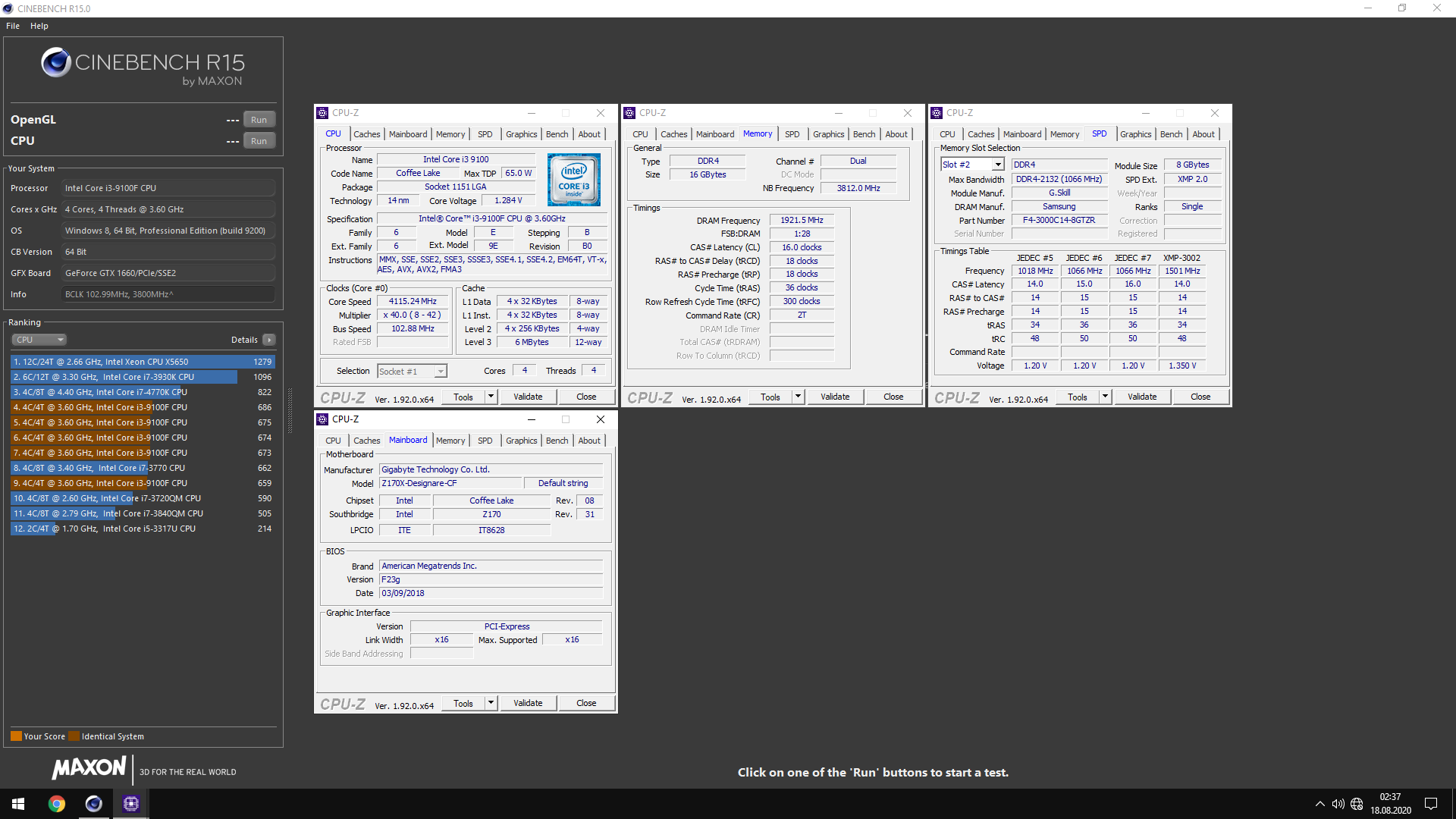Click the Part Number F4-3000C14-8GTZR
Viewport: 1456px width, 819px height.
click(1059, 220)
